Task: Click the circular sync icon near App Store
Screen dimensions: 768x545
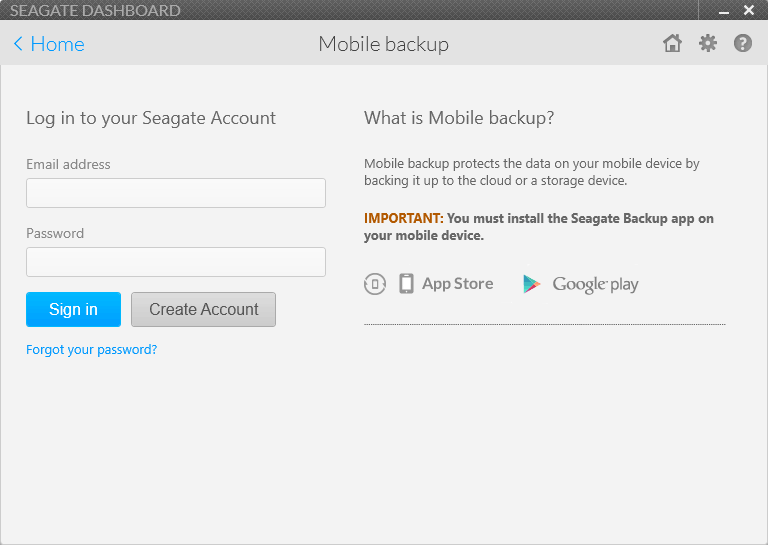Action: pos(375,284)
